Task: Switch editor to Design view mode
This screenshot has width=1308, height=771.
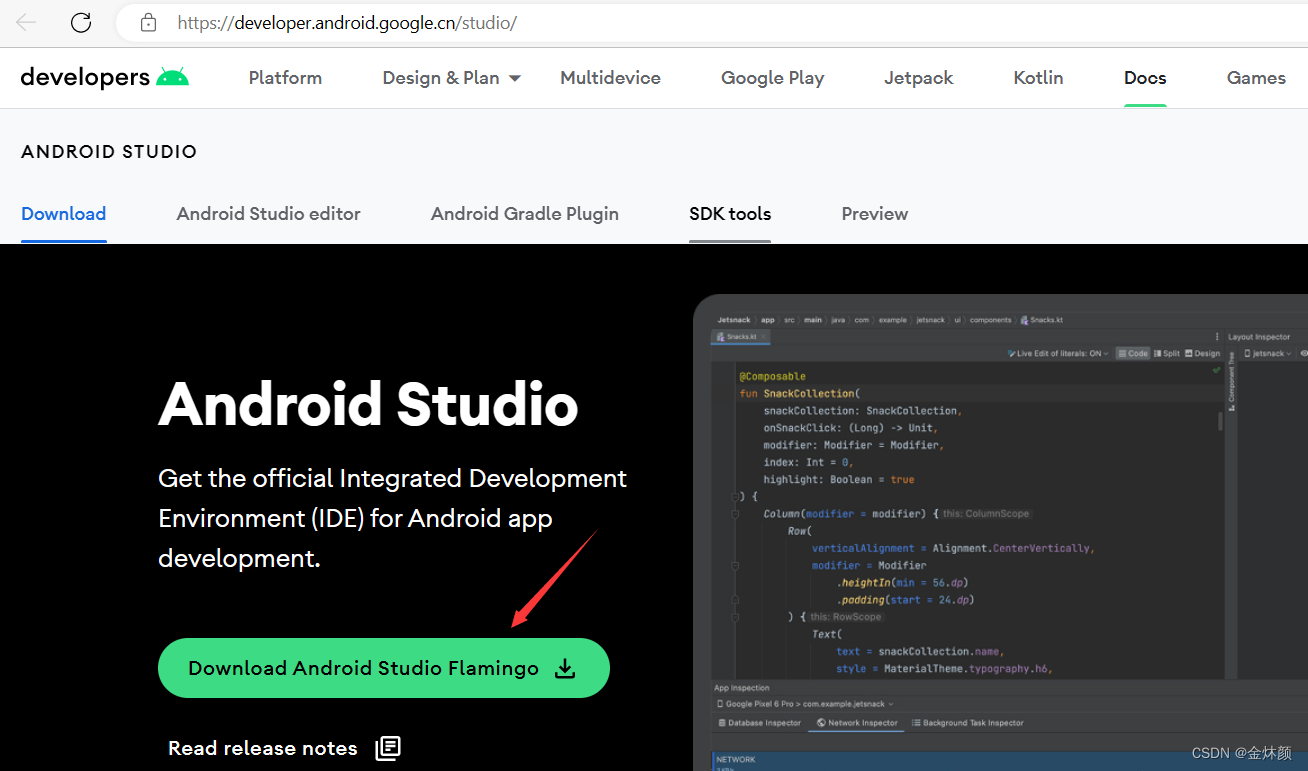Action: 1202,353
